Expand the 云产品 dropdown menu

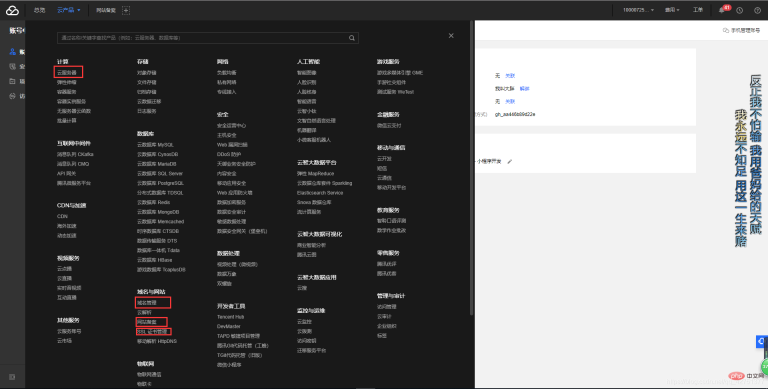coord(68,10)
